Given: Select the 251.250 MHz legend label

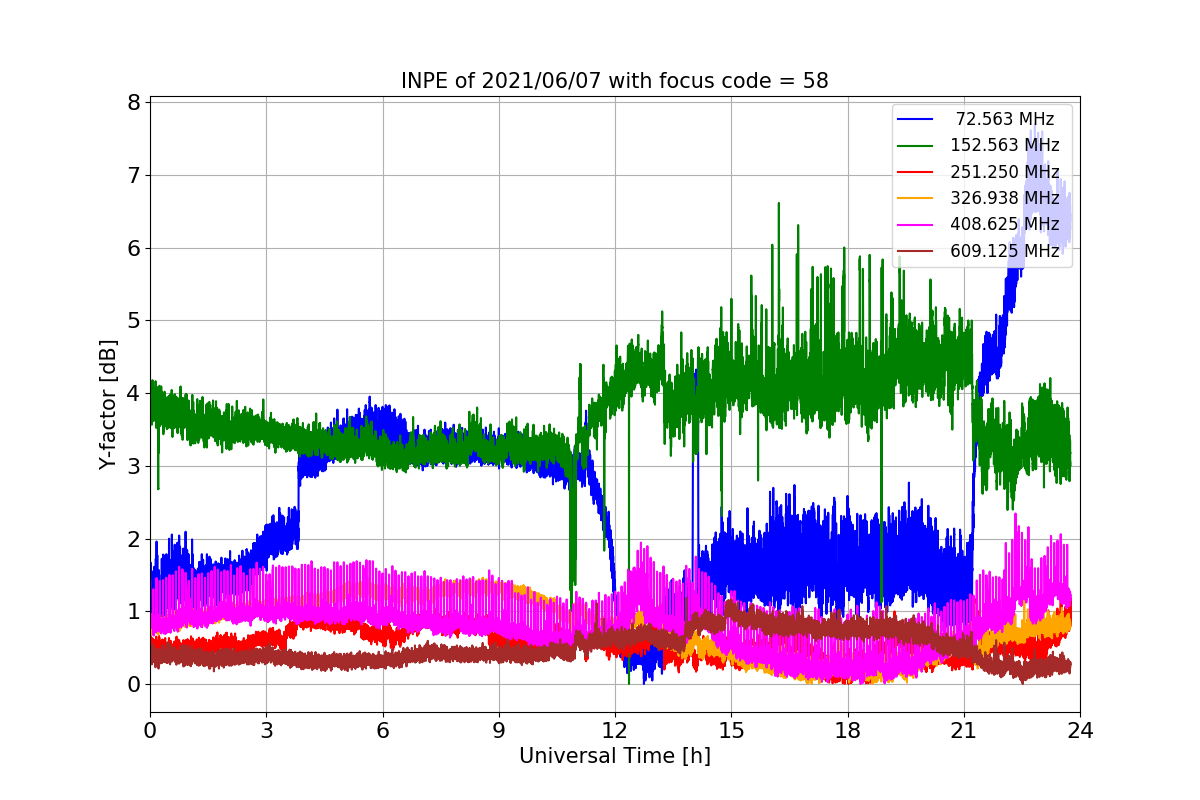Looking at the screenshot, I should tap(1004, 172).
